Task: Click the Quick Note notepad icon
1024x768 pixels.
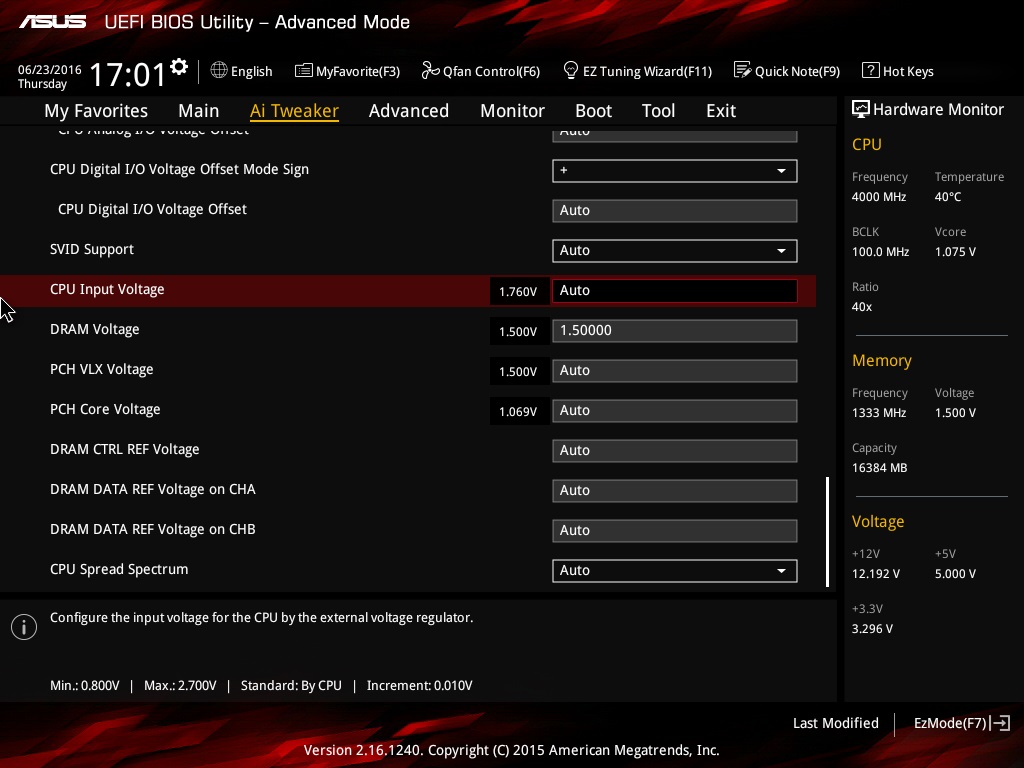Action: coord(743,70)
